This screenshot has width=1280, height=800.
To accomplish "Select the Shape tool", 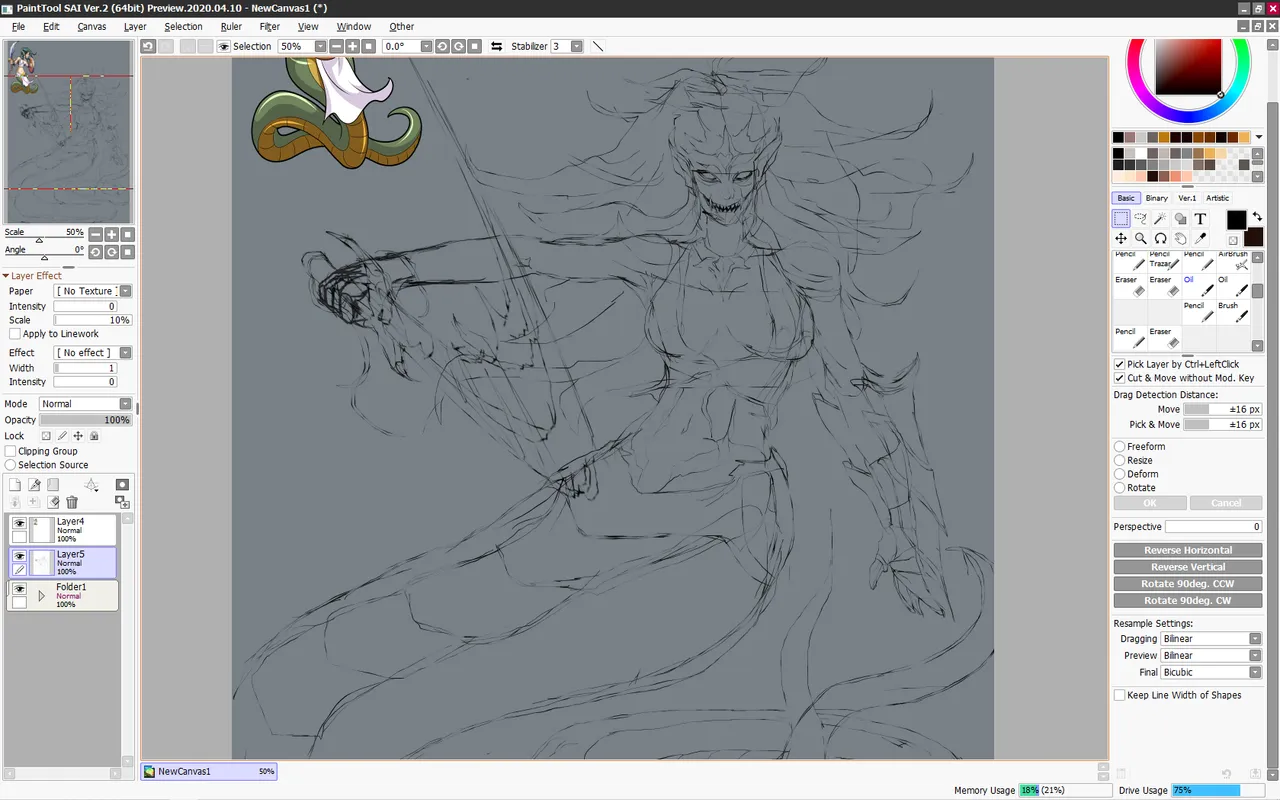I will [x=1180, y=219].
